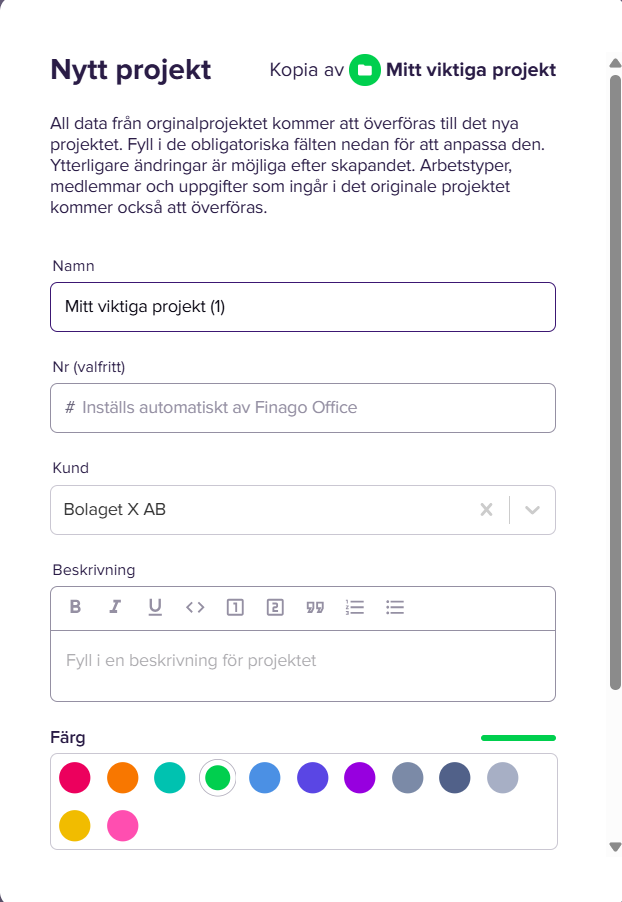Toggle bold formatting in description toolbar
622x902 pixels.
75,607
